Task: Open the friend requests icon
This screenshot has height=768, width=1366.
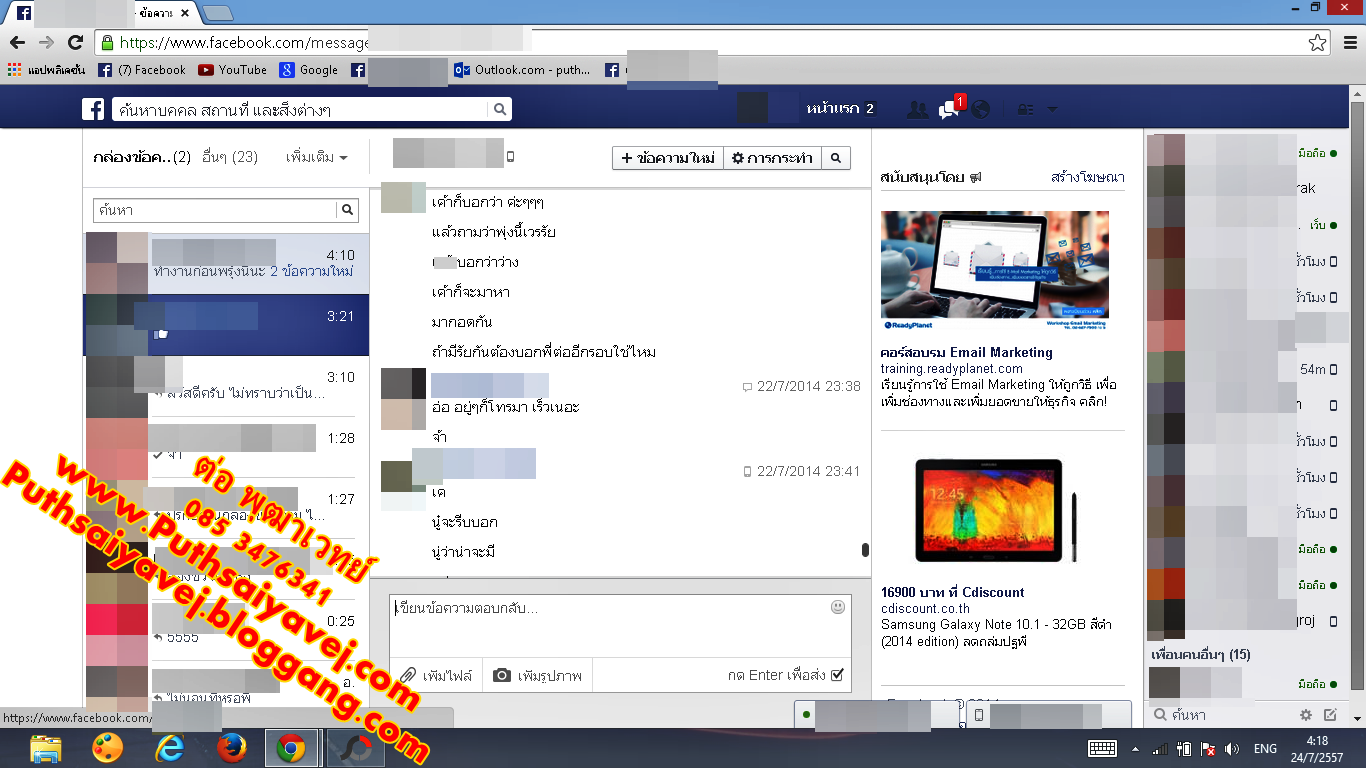Action: pos(917,109)
